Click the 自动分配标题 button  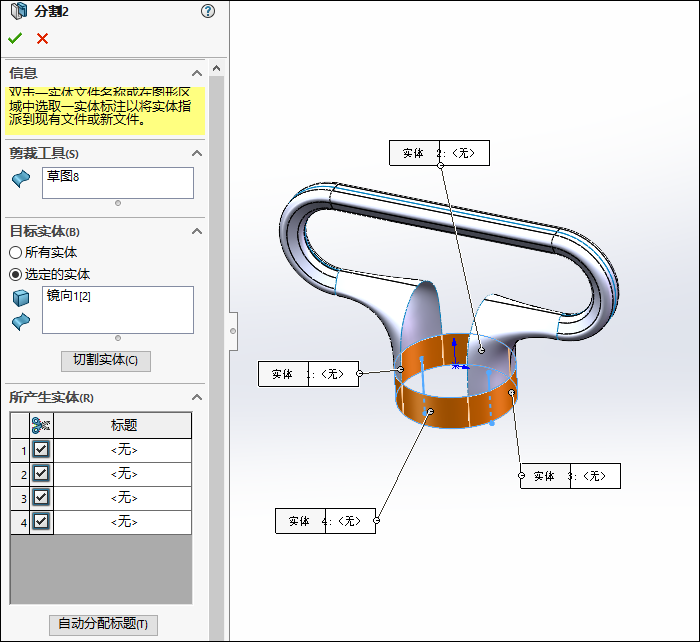pos(104,624)
